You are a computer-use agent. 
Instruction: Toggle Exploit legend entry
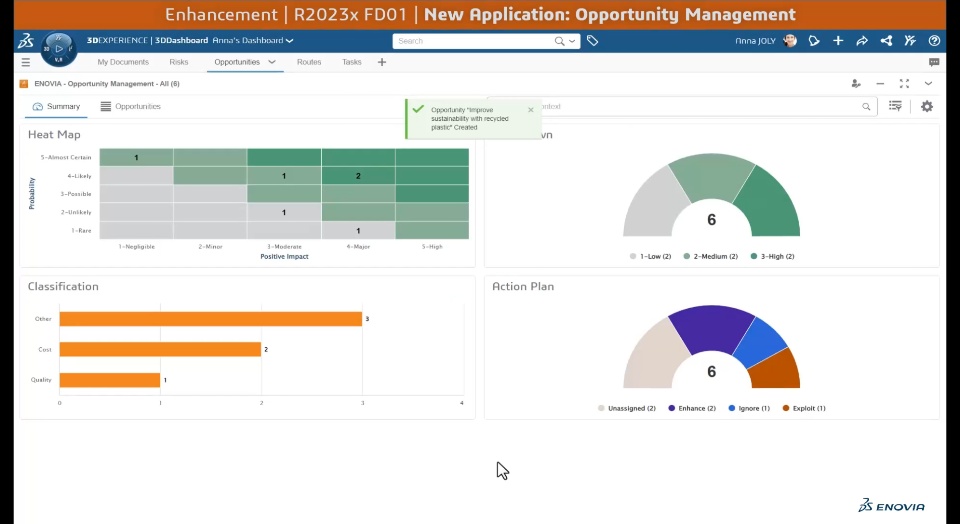(x=804, y=408)
